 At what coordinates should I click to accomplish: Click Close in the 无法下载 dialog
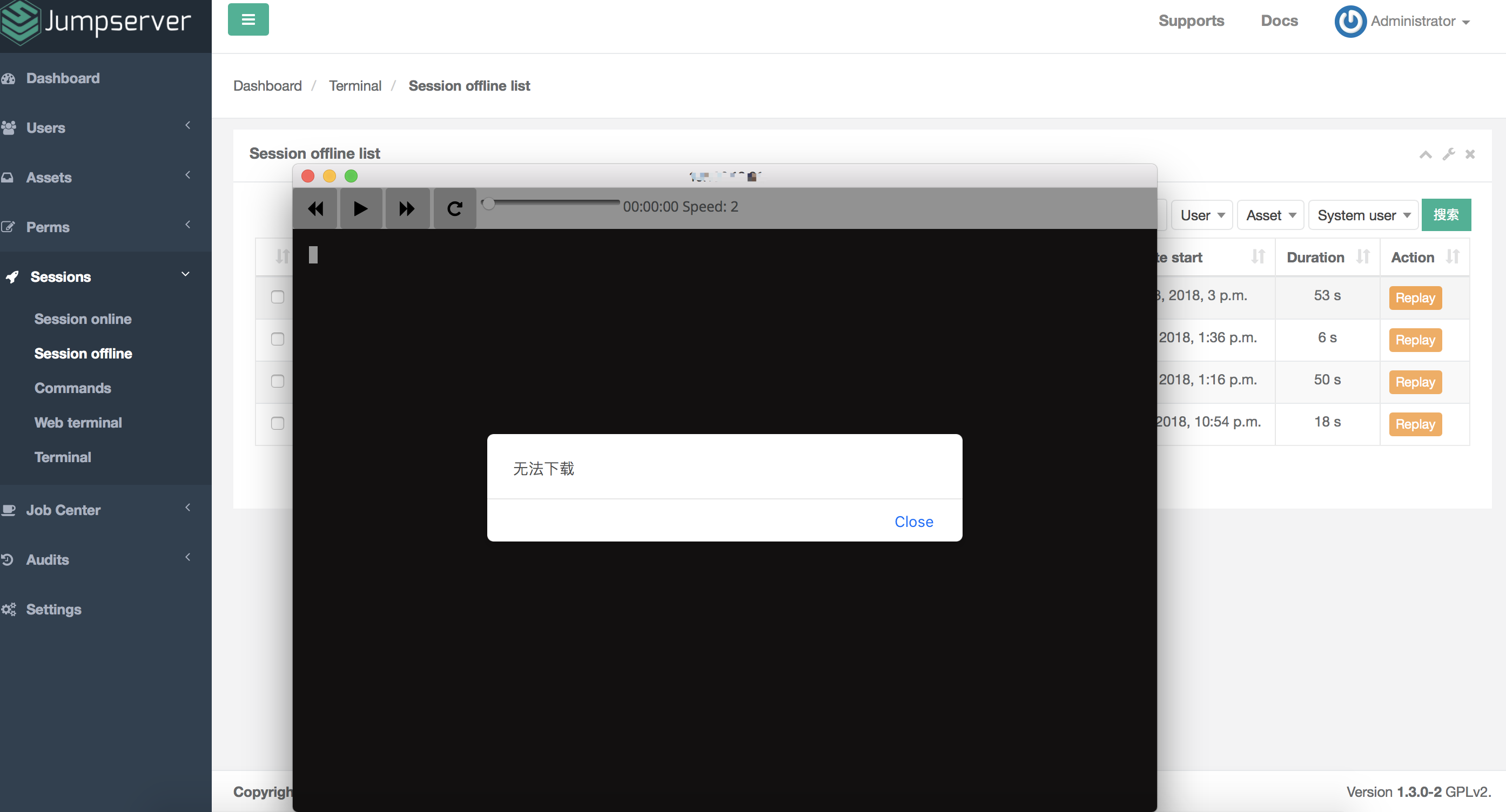tap(913, 522)
